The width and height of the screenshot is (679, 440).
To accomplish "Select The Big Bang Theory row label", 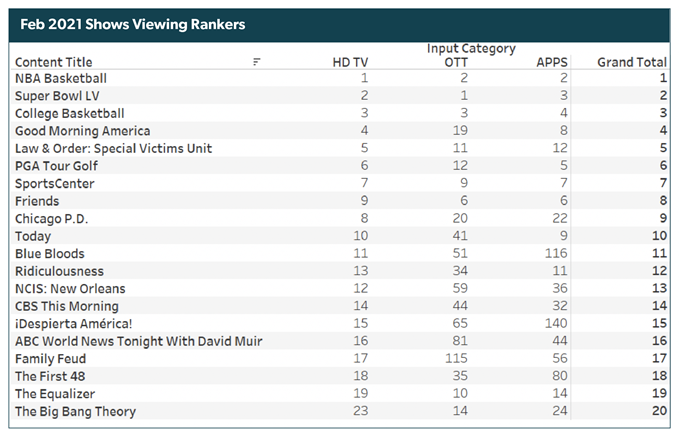I will pyautogui.click(x=75, y=411).
